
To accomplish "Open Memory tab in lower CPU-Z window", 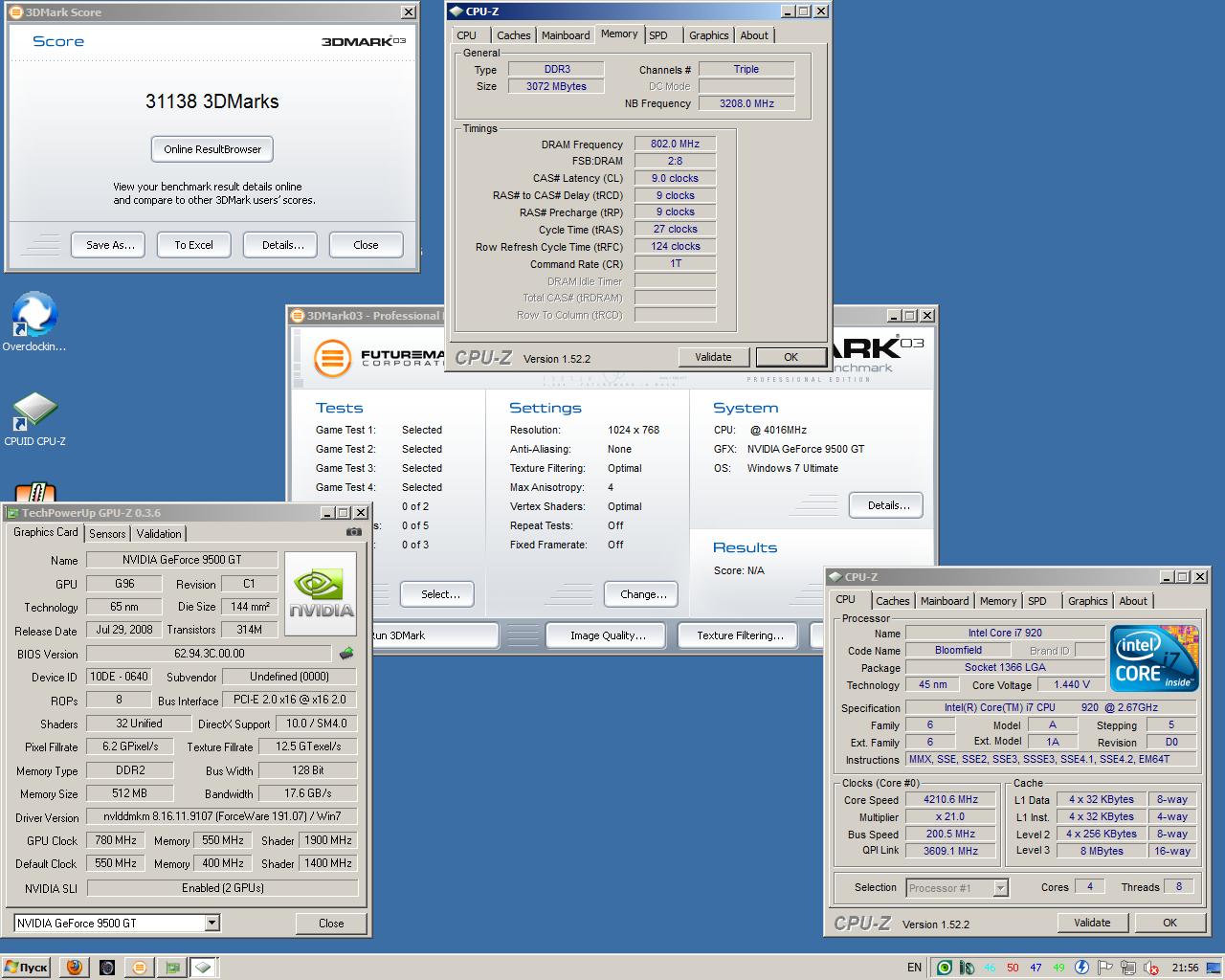I will coord(998,601).
